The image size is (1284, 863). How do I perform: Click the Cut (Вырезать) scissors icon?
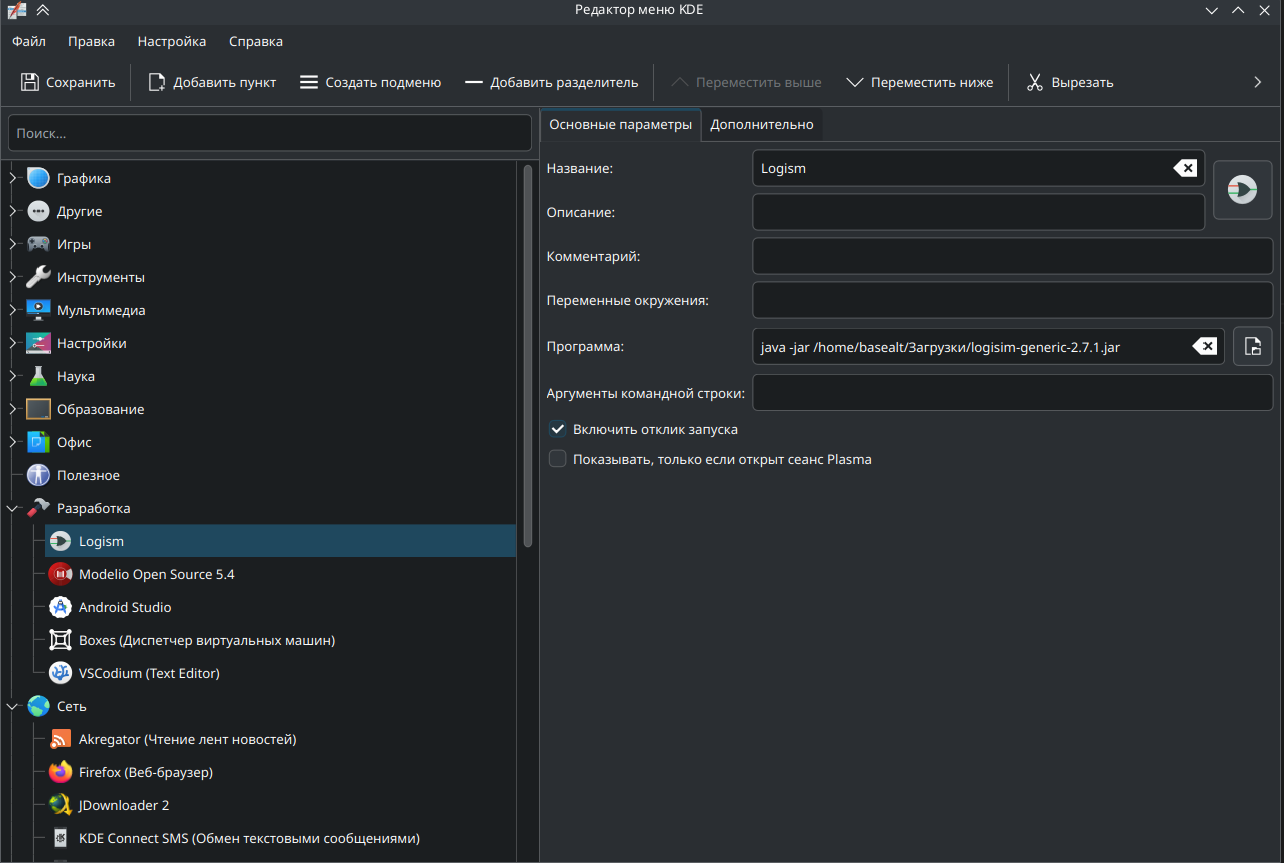coord(1035,82)
